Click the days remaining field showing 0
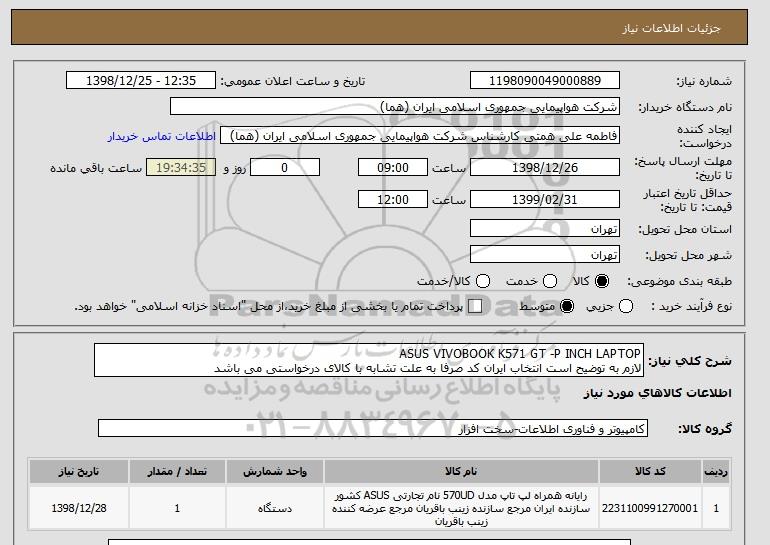The height and width of the screenshot is (545, 770). click(285, 167)
